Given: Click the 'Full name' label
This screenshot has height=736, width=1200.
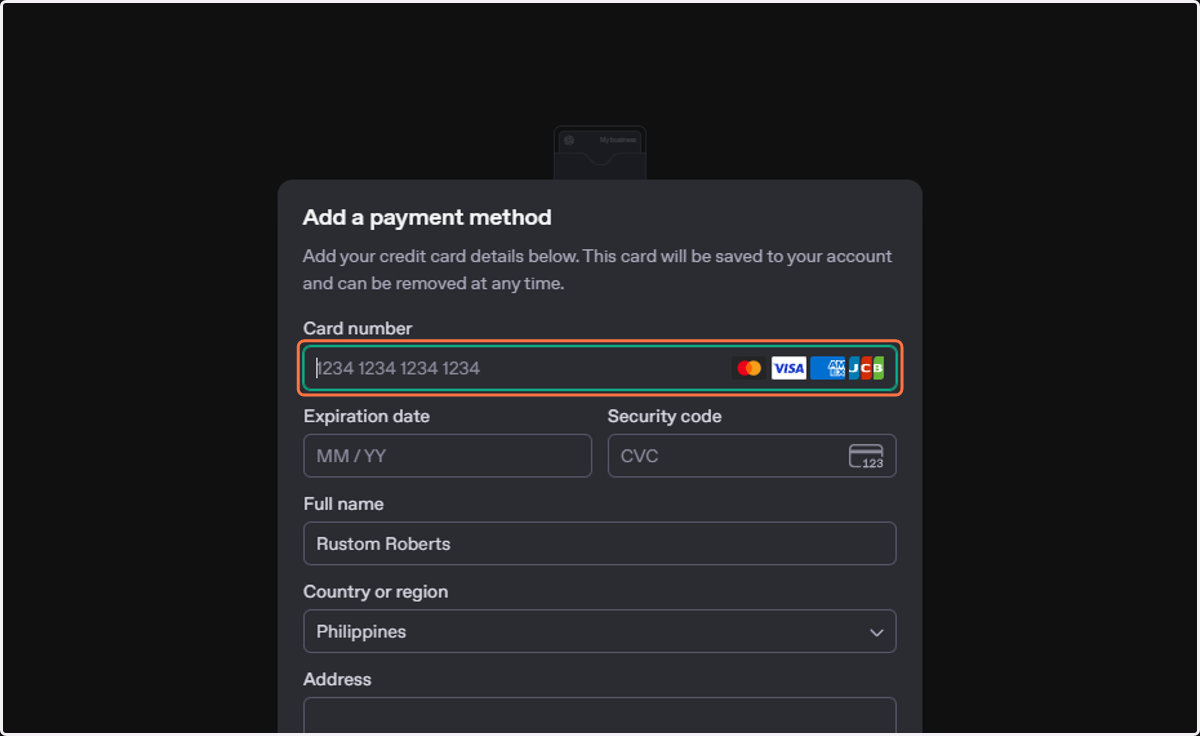Looking at the screenshot, I should coord(344,504).
